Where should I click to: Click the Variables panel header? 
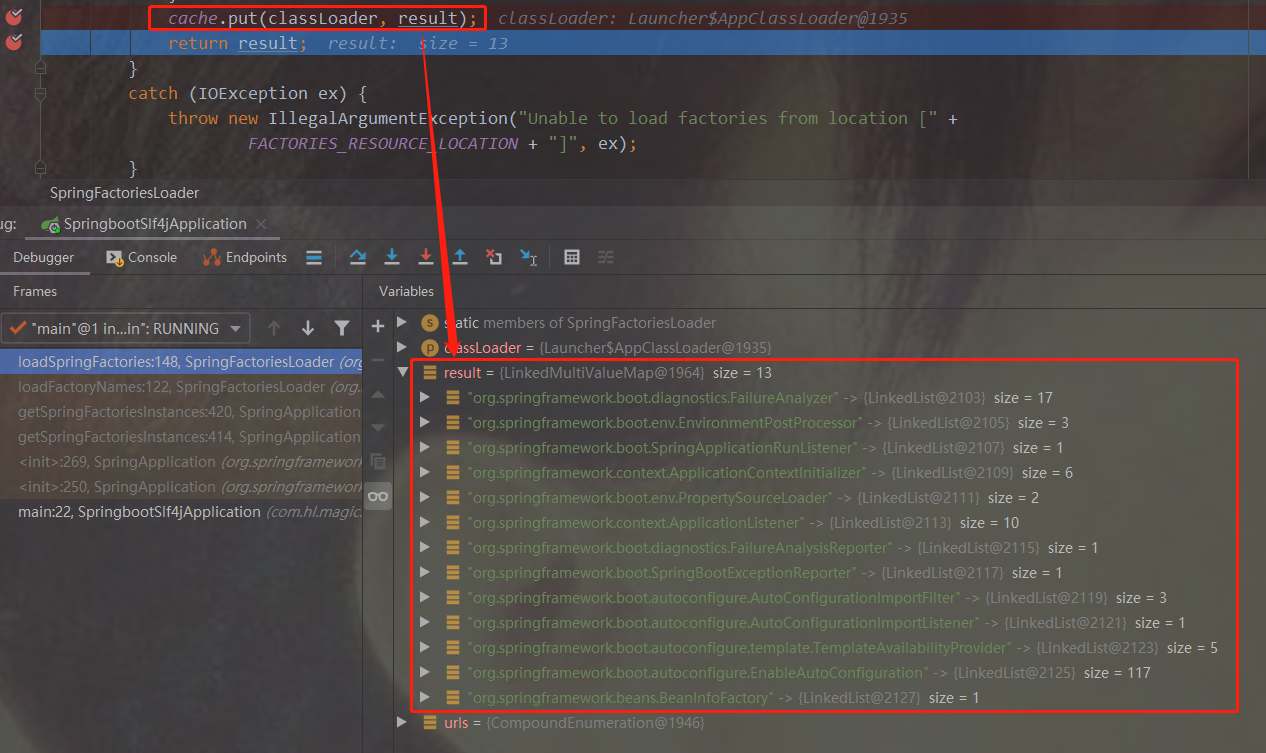pos(406,291)
